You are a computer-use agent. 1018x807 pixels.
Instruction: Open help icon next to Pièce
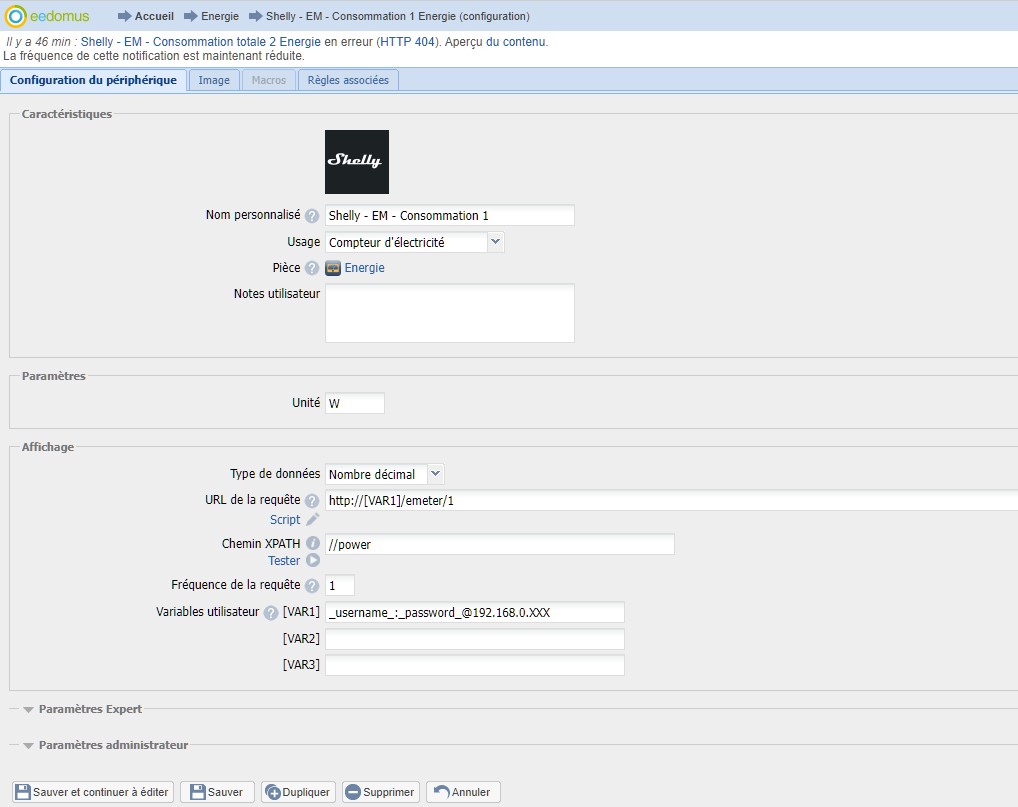pos(312,267)
